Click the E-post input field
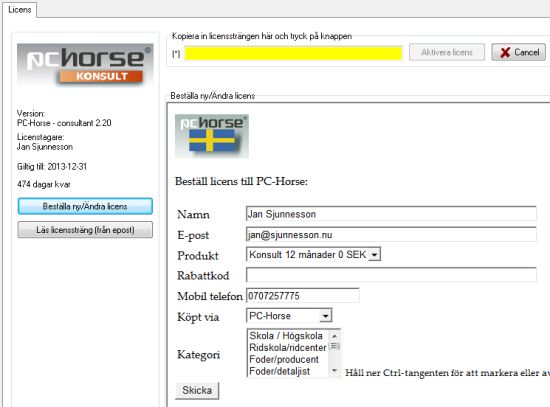 click(x=391, y=234)
